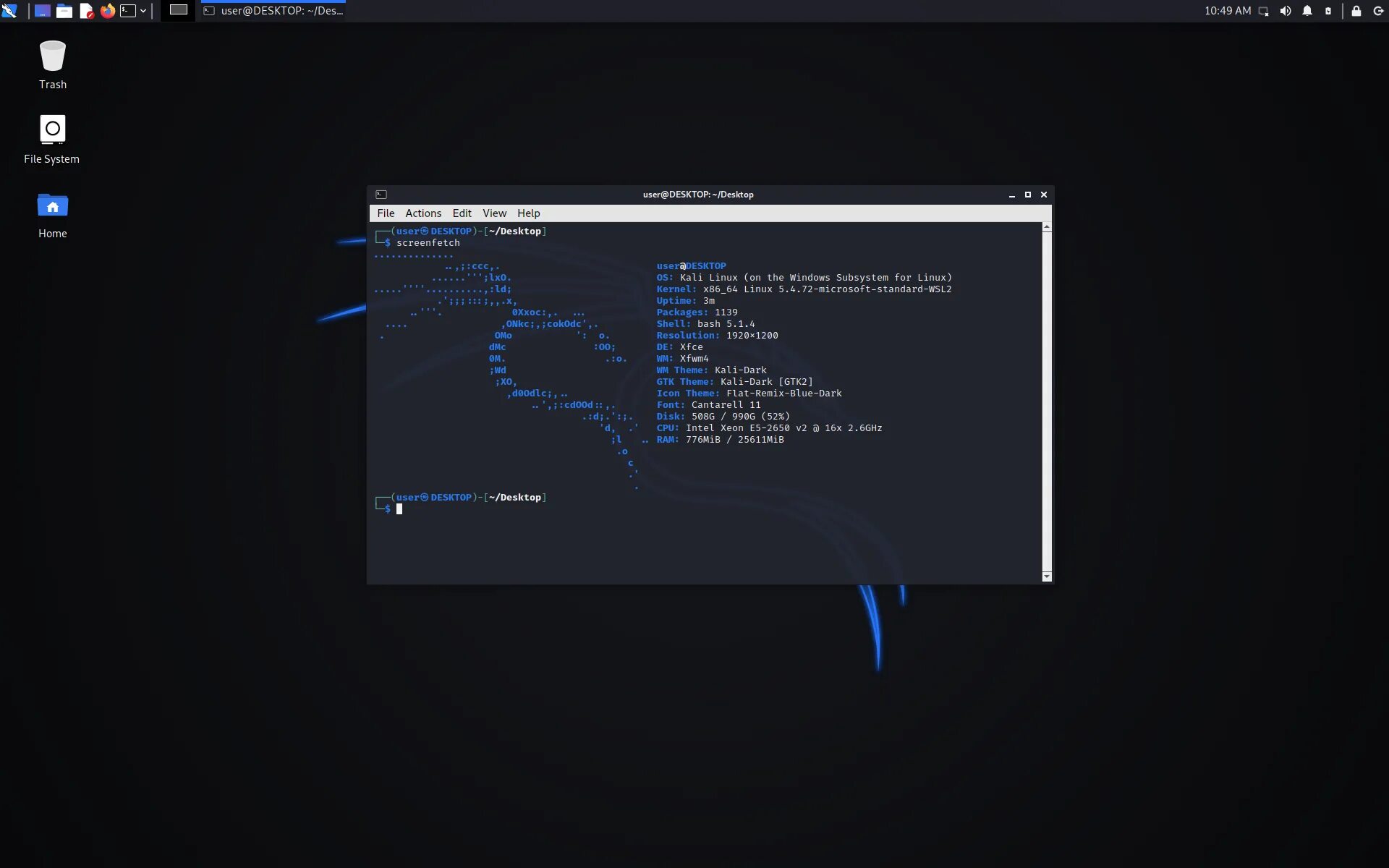The width and height of the screenshot is (1389, 868).
Task: Open the View menu in terminal
Action: (x=494, y=213)
